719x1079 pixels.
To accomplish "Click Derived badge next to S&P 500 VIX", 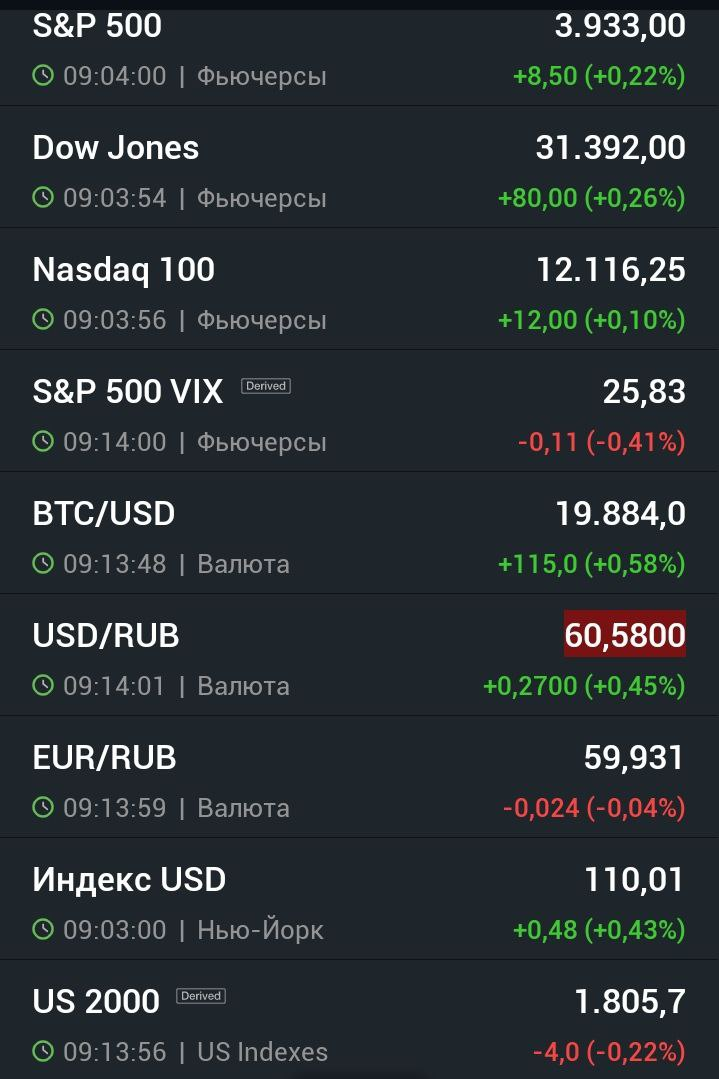I will click(266, 386).
